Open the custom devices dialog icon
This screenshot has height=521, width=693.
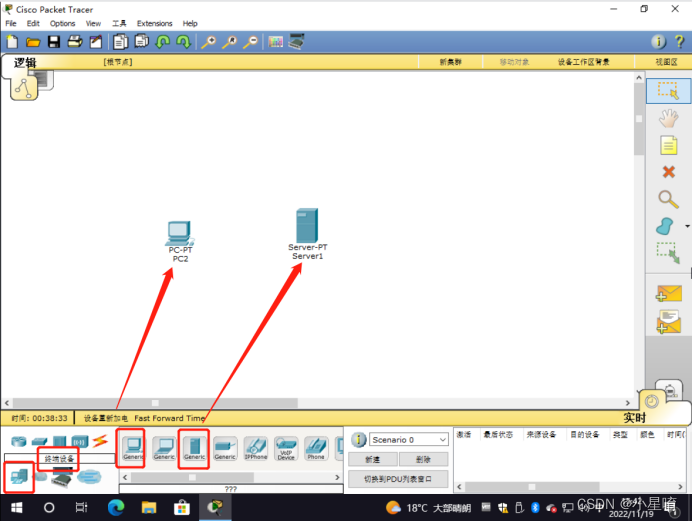(296, 42)
